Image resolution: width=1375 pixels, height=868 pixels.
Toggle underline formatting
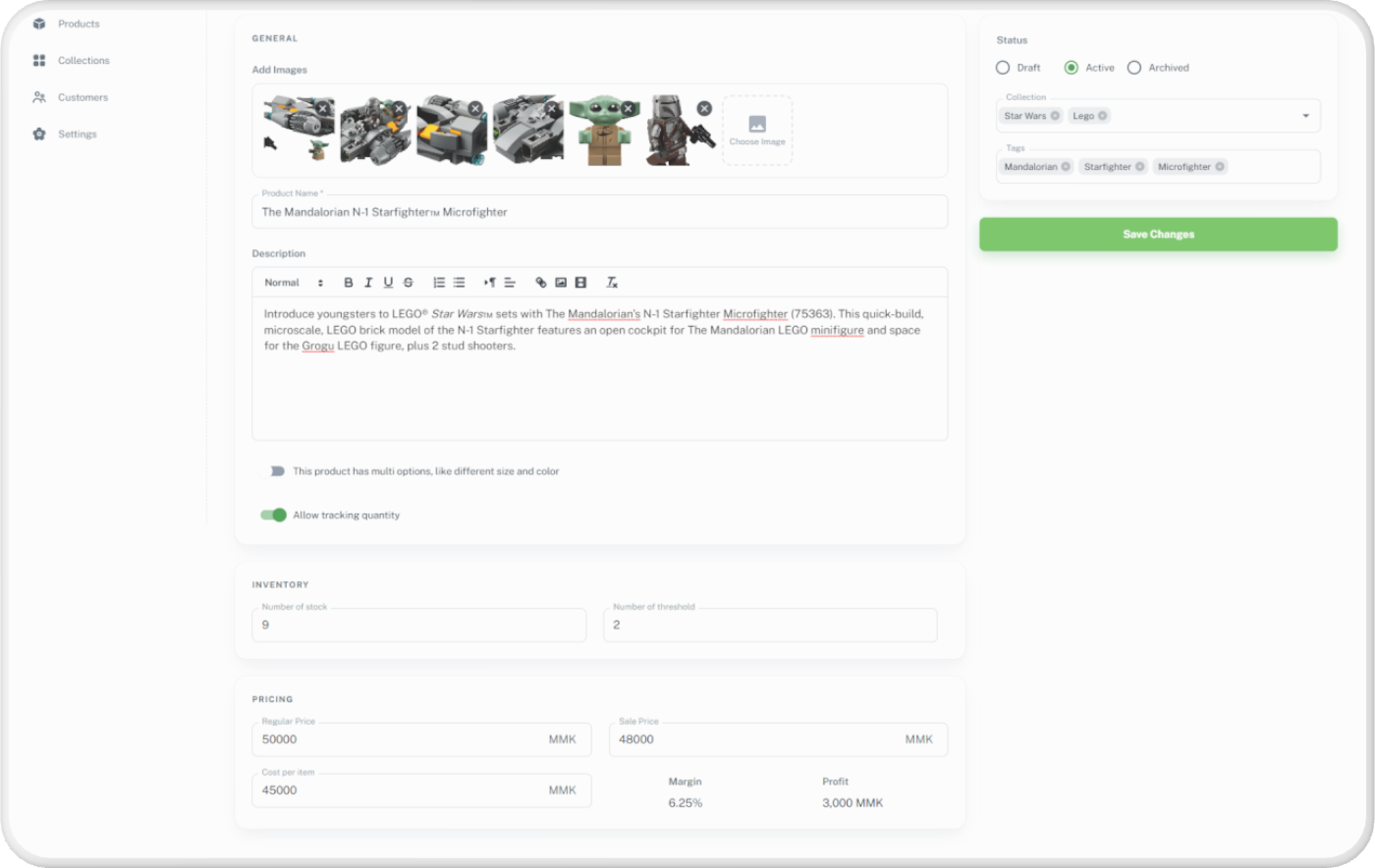pos(388,282)
